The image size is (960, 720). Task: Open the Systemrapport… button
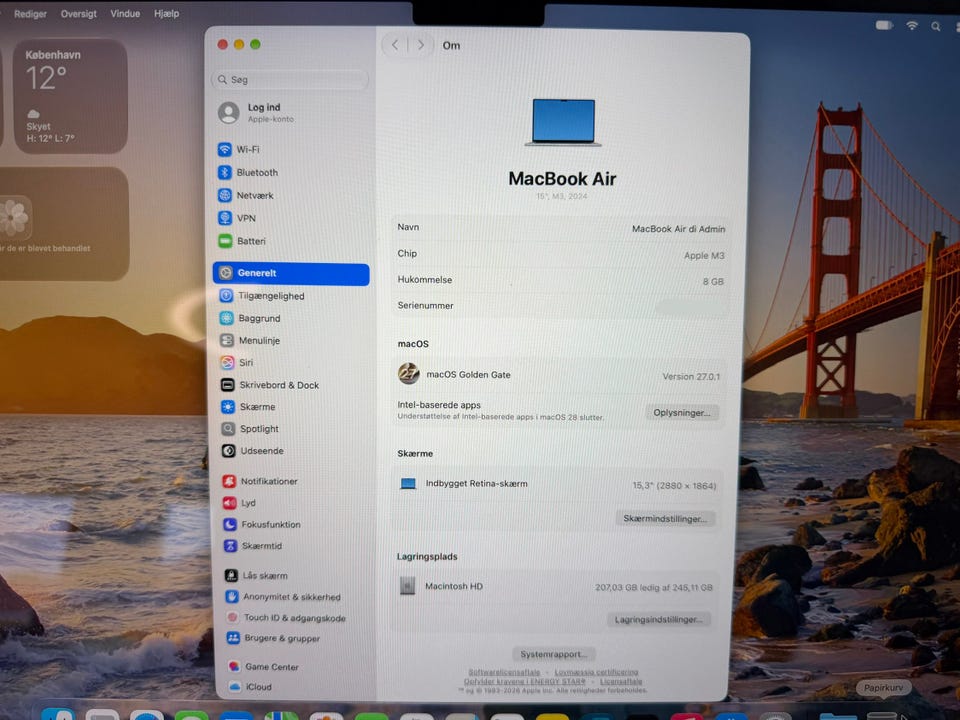click(553, 654)
